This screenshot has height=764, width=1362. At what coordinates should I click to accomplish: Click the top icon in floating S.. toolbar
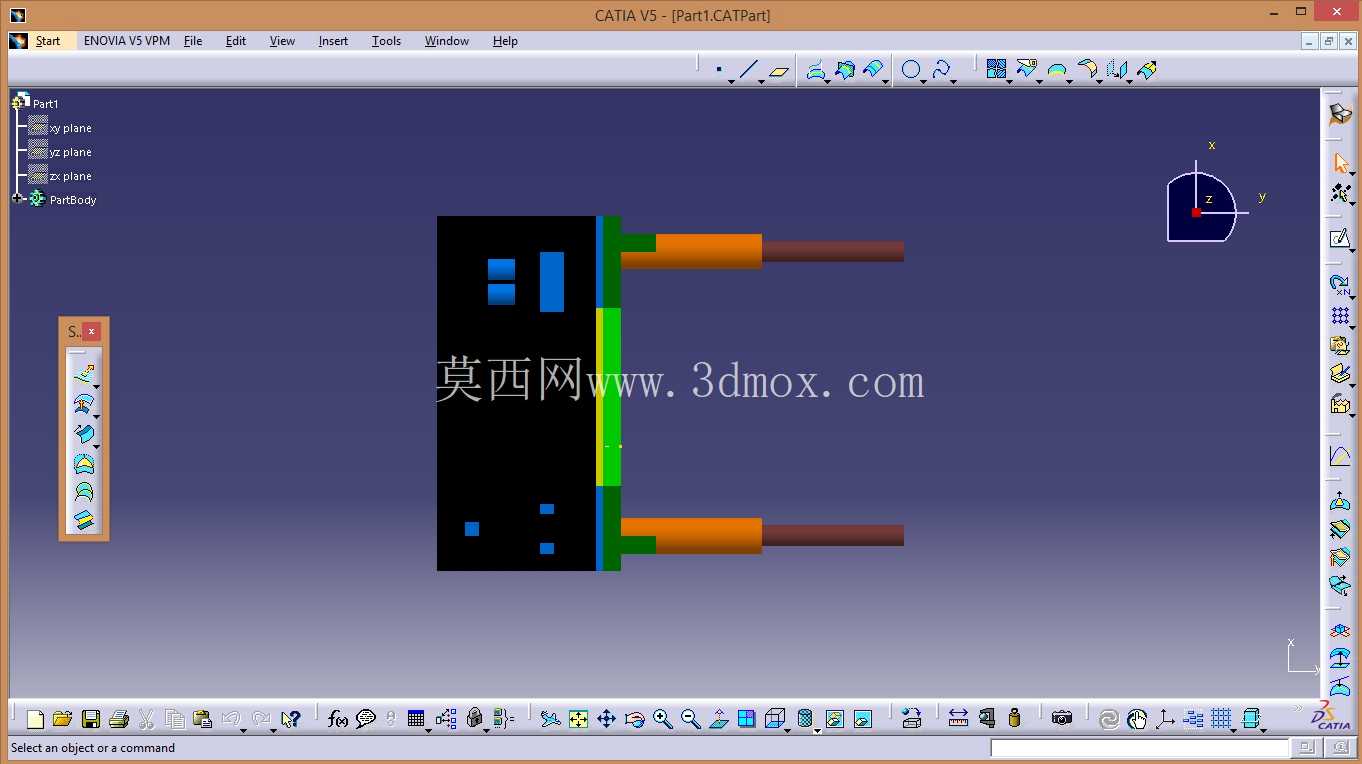pos(84,374)
